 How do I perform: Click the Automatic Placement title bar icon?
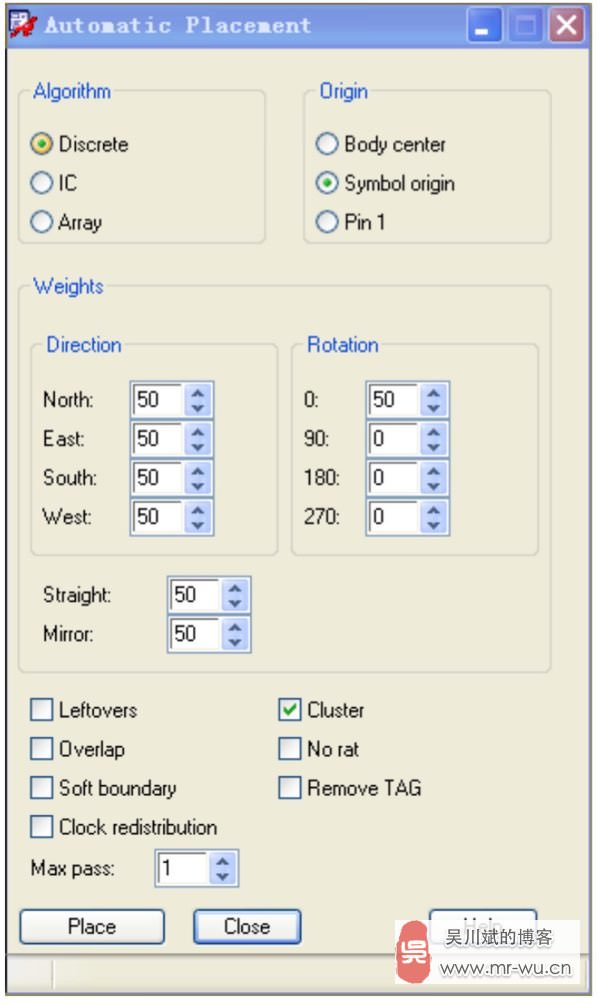coord(24,25)
